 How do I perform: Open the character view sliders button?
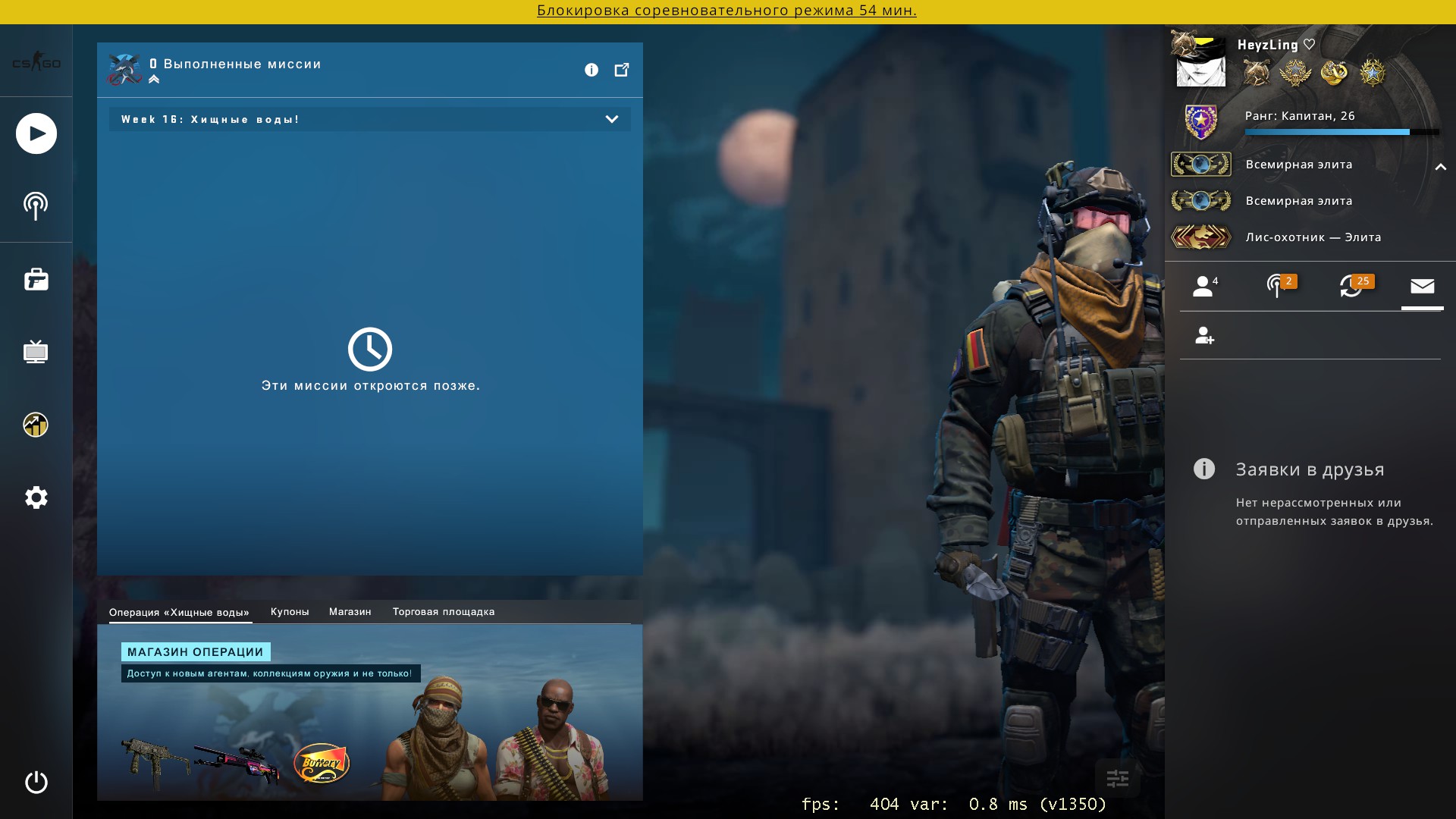click(1117, 778)
